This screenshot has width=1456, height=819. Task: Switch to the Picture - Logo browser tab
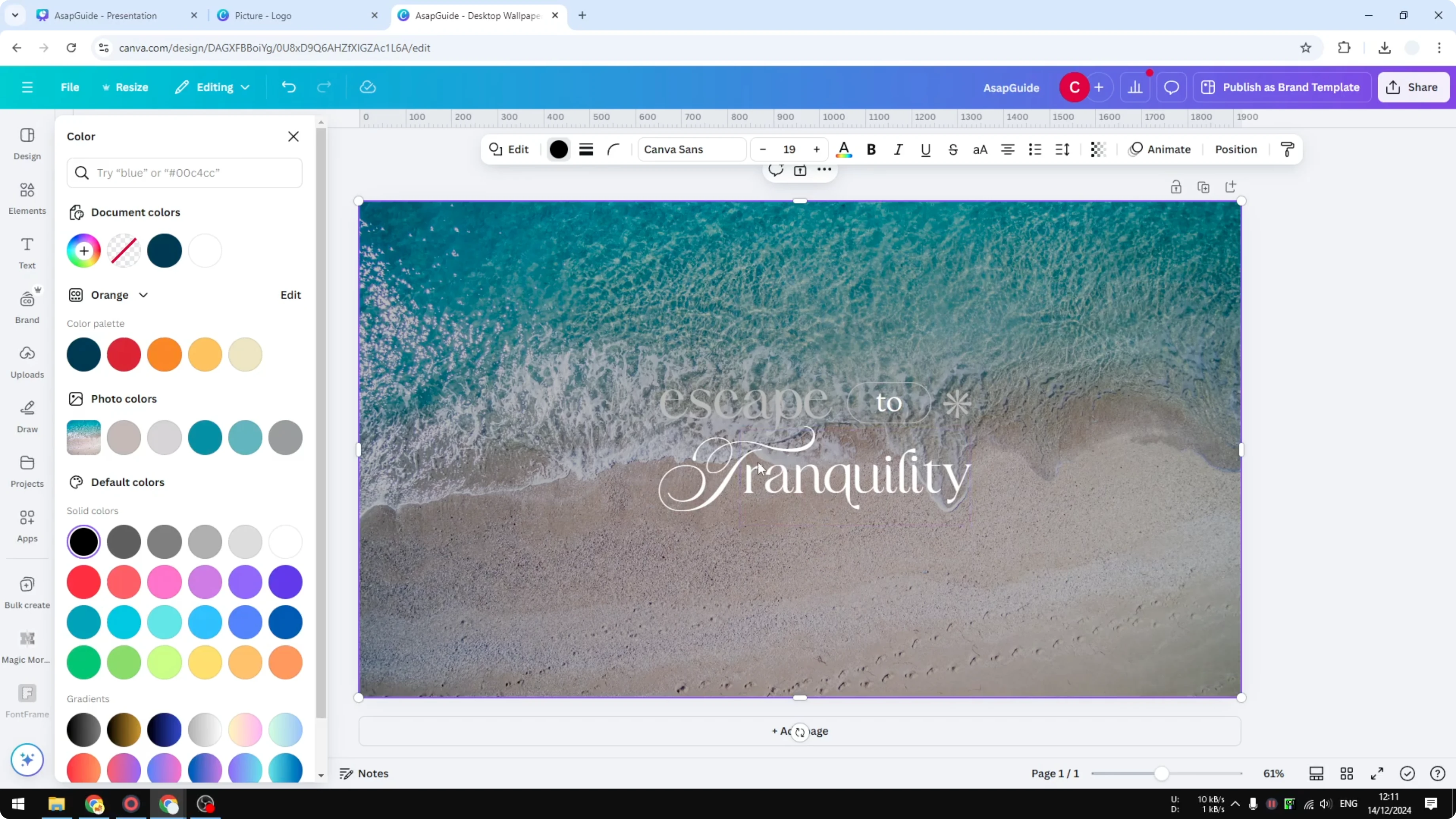point(263,15)
